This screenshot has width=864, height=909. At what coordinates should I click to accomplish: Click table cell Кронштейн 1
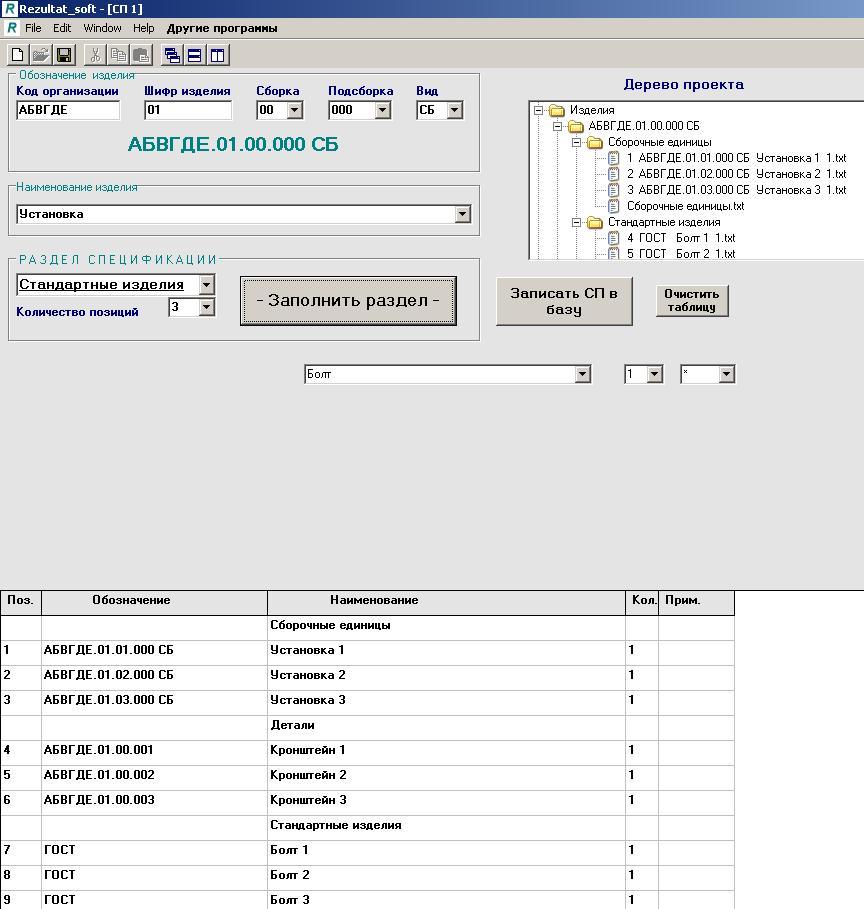446,752
